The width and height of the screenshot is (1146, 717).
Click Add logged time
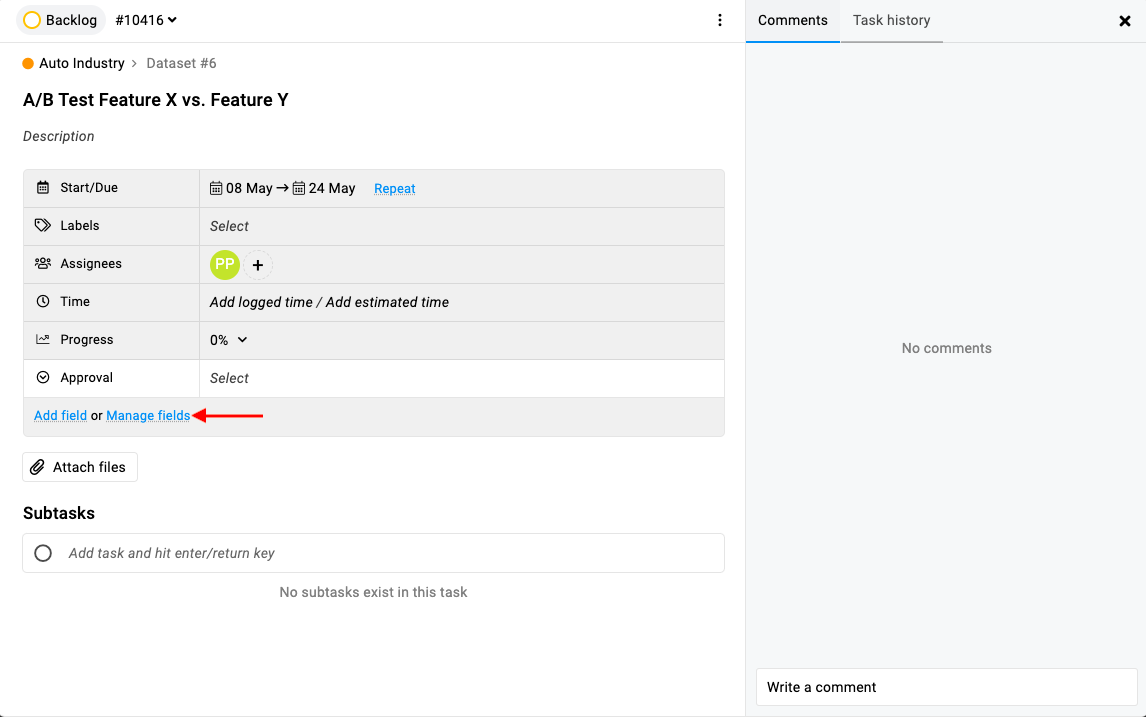[261, 303]
